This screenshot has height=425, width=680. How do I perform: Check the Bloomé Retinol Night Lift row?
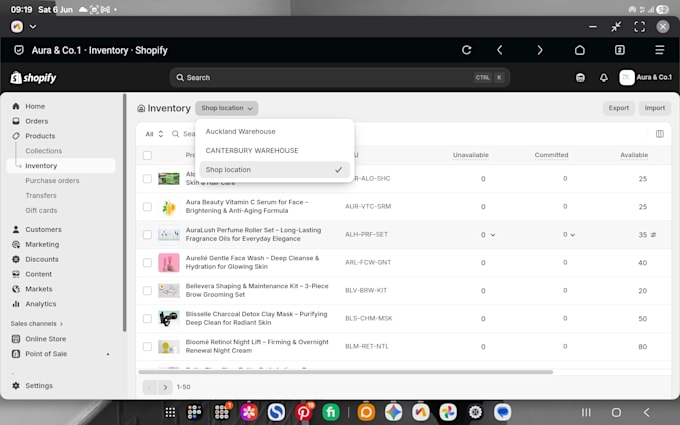tap(147, 347)
